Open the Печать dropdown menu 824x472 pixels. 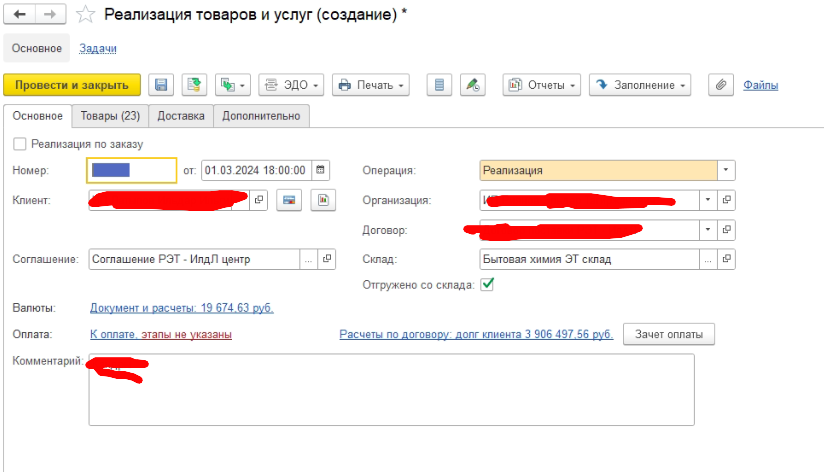click(x=370, y=85)
